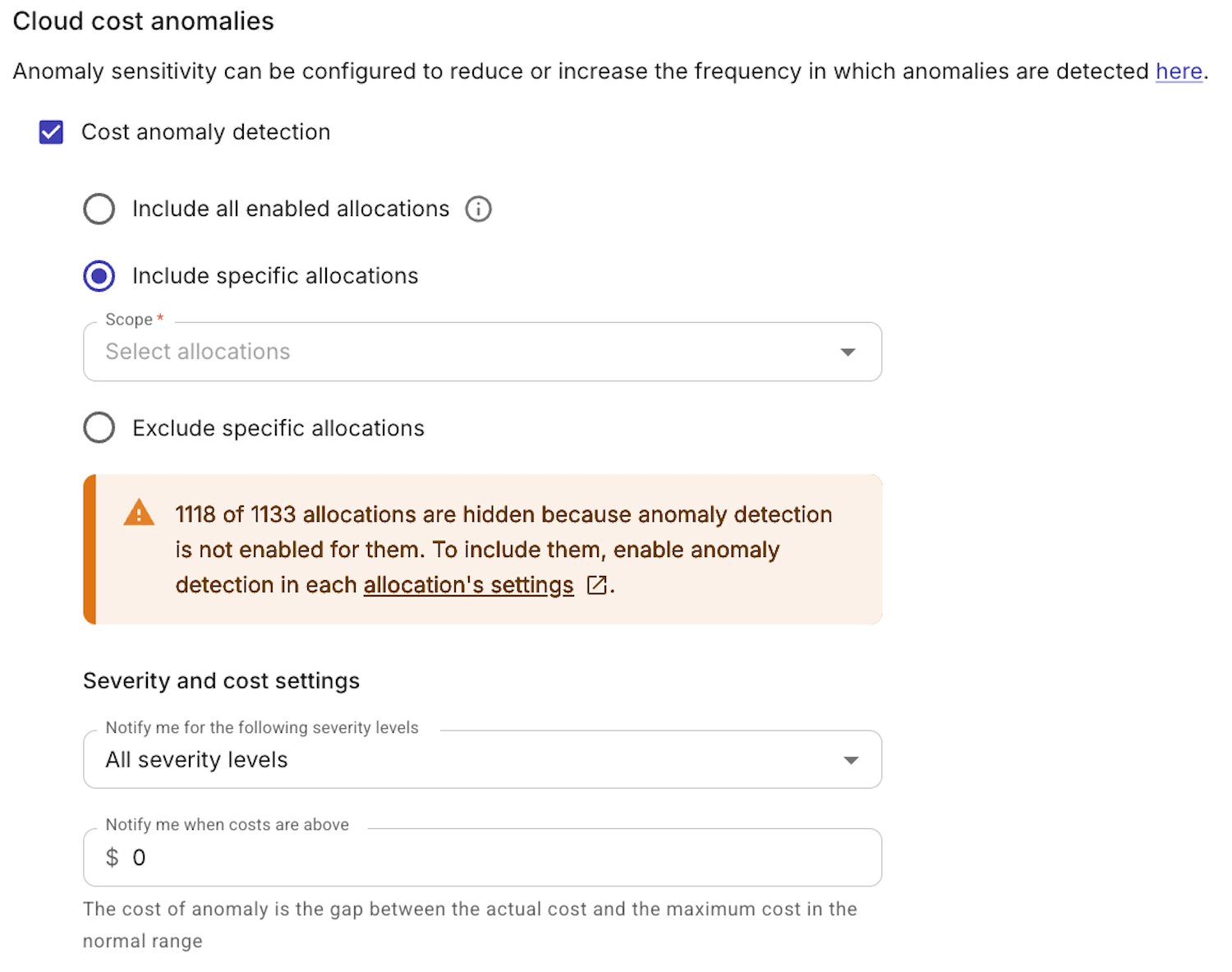
Task: Confirm Include specific allocations stays selected
Action: tap(99, 276)
